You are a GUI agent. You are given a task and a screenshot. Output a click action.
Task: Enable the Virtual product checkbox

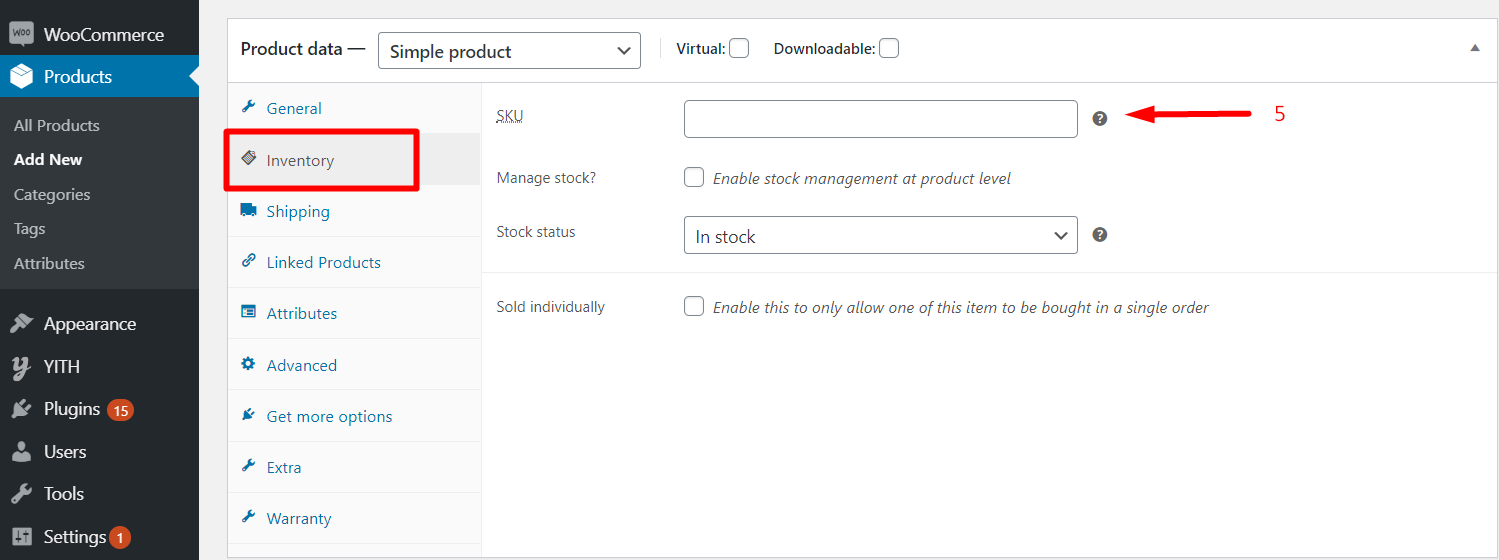[x=739, y=48]
